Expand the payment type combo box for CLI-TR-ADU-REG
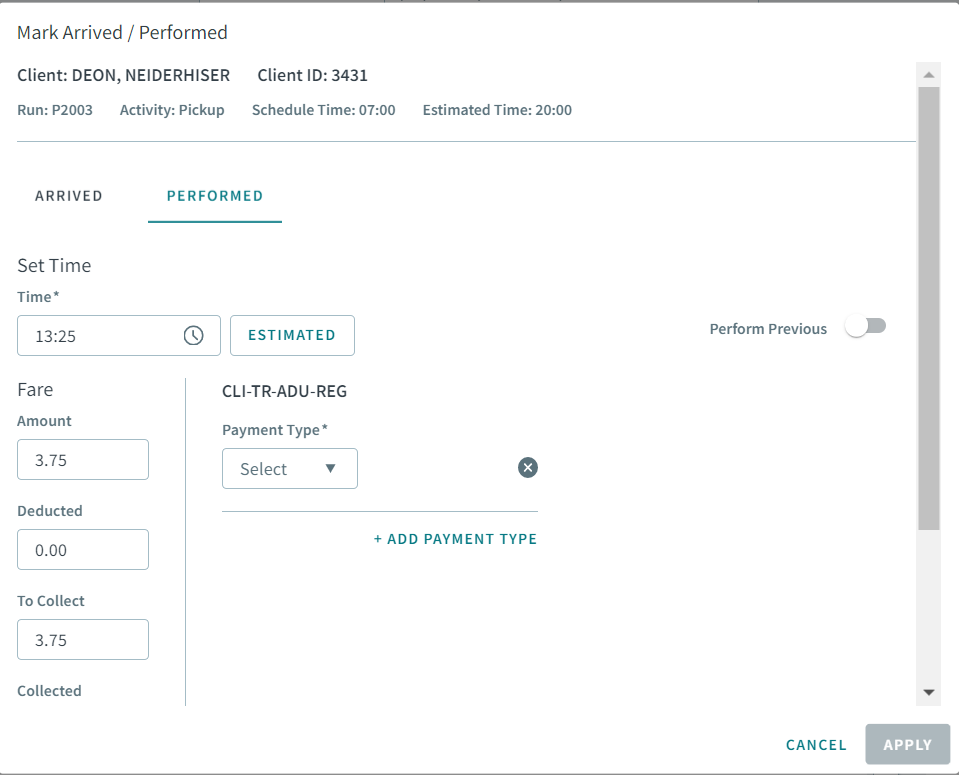Image resolution: width=959 pixels, height=775 pixels. 289,468
